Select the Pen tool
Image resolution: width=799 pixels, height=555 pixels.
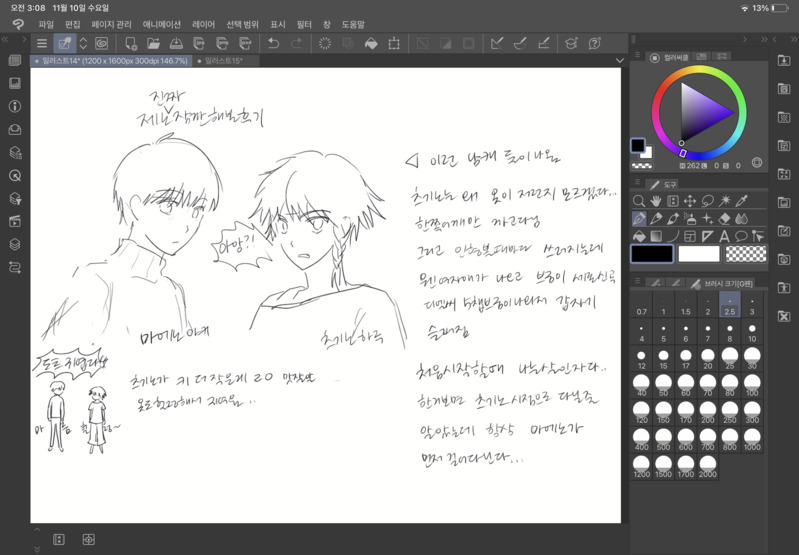click(x=639, y=219)
